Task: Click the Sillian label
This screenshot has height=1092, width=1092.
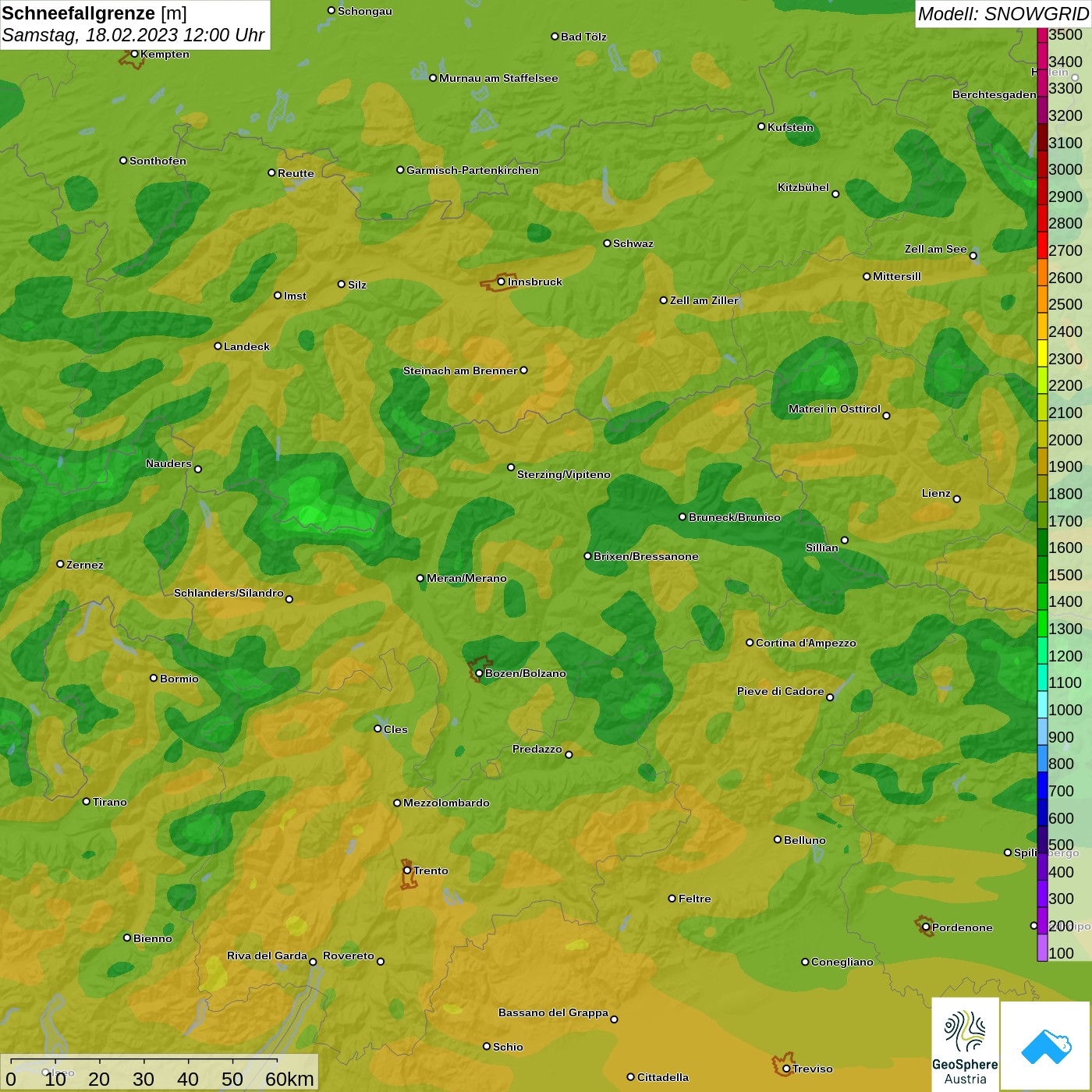Action: pyautogui.click(x=822, y=548)
